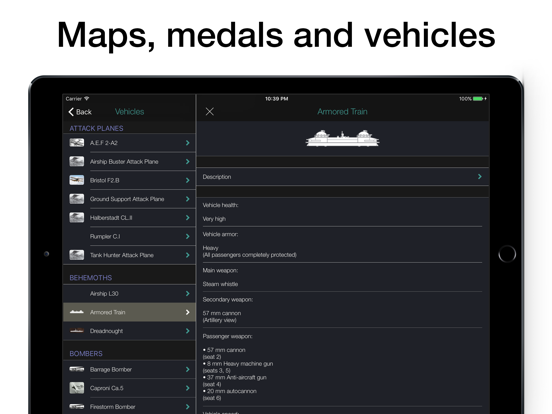Close the Armored Train detail pane
Screen dimensions: 552x414
click(209, 112)
